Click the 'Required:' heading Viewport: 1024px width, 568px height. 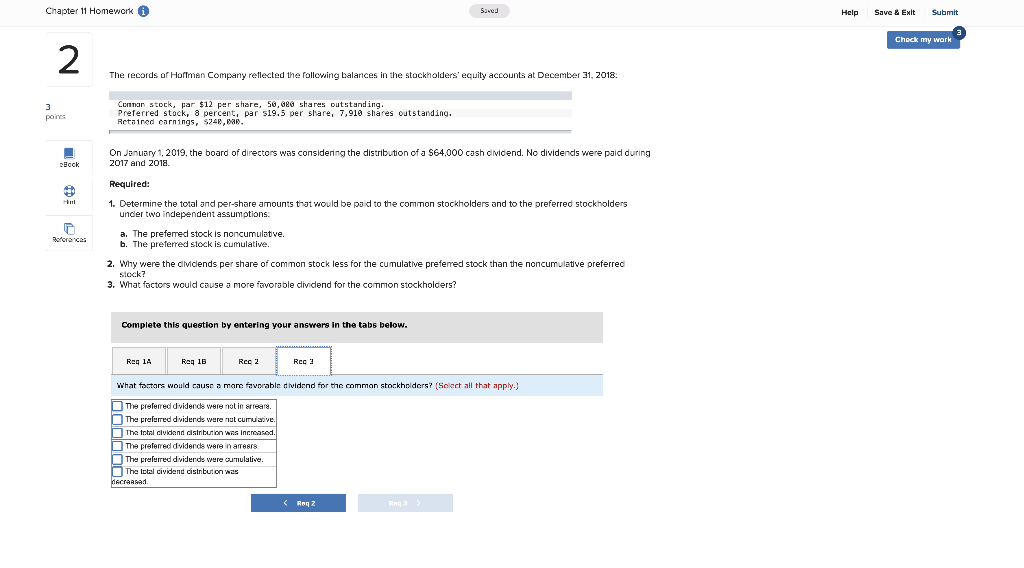pyautogui.click(x=129, y=184)
